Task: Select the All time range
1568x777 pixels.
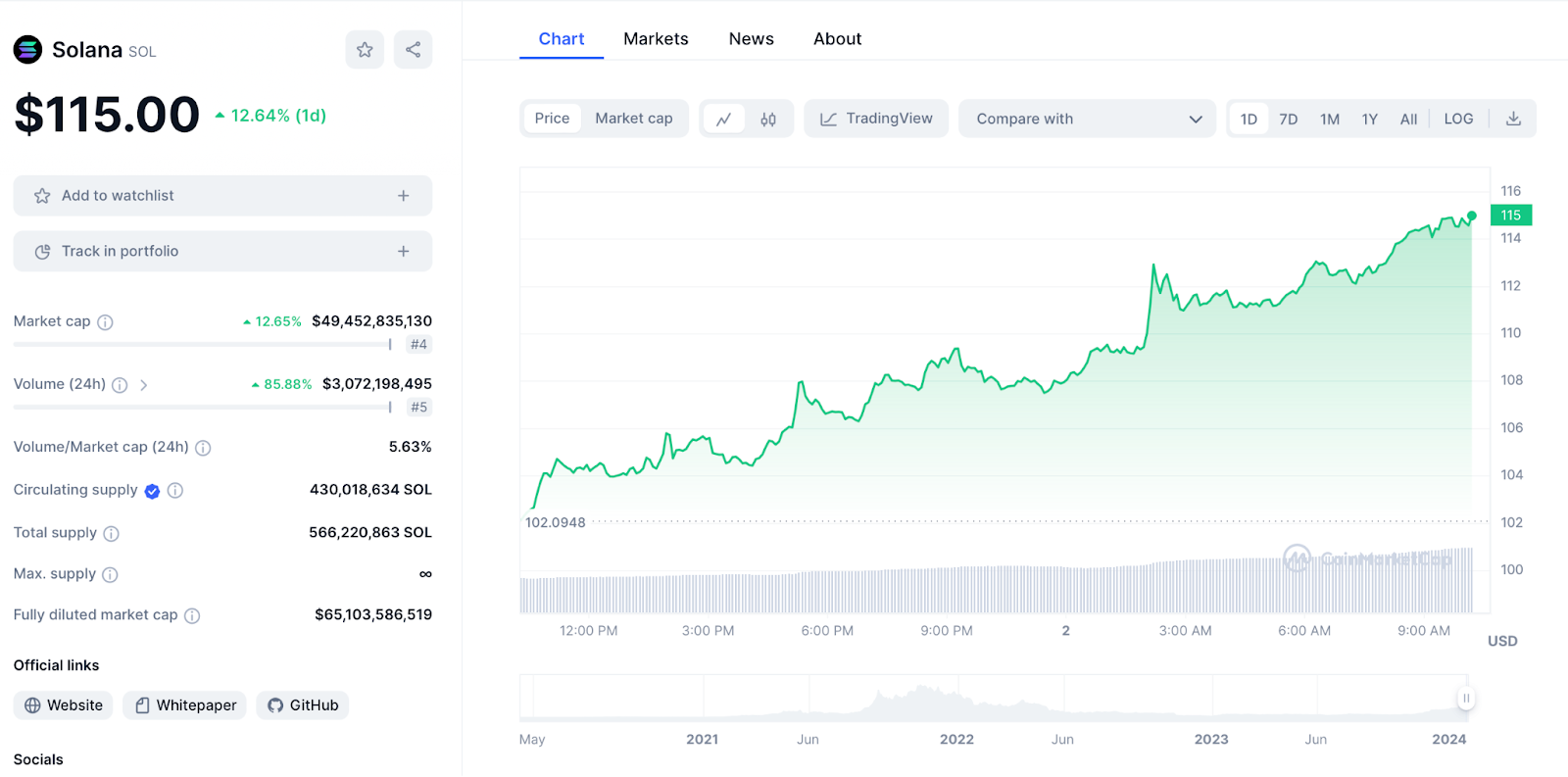Action: pyautogui.click(x=1408, y=119)
